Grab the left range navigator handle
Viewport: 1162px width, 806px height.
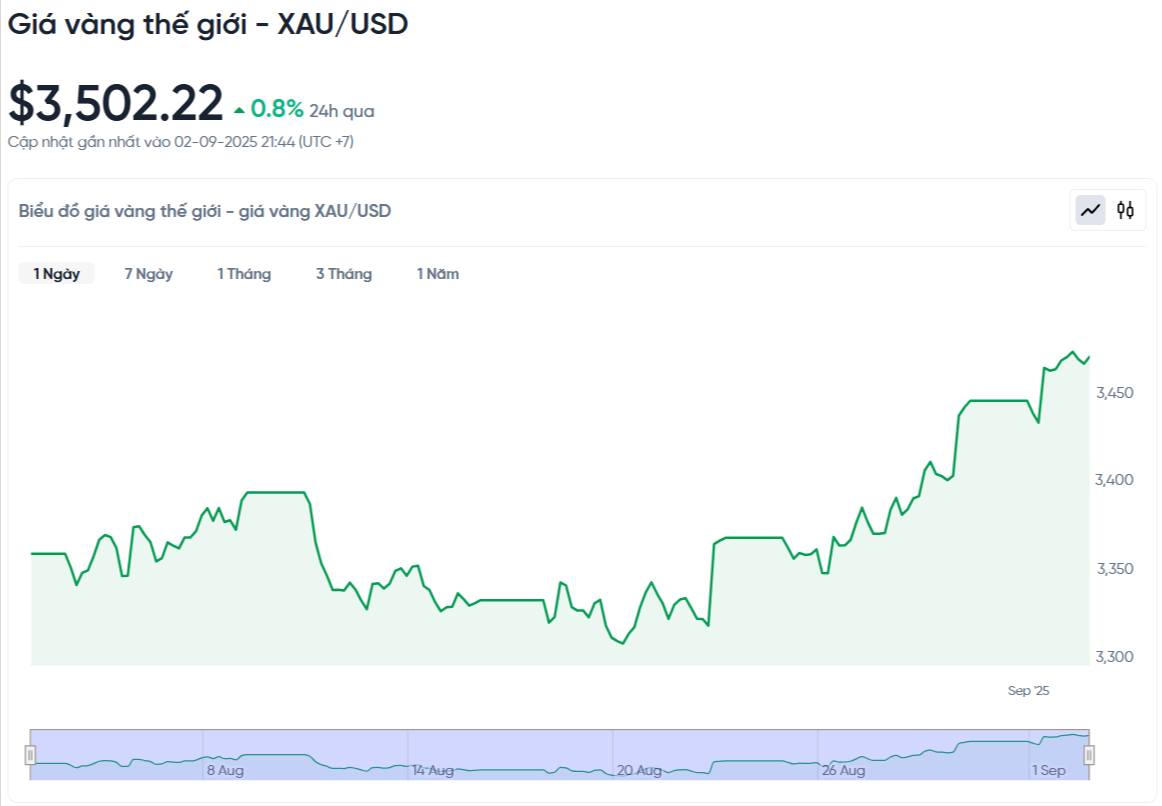point(30,755)
